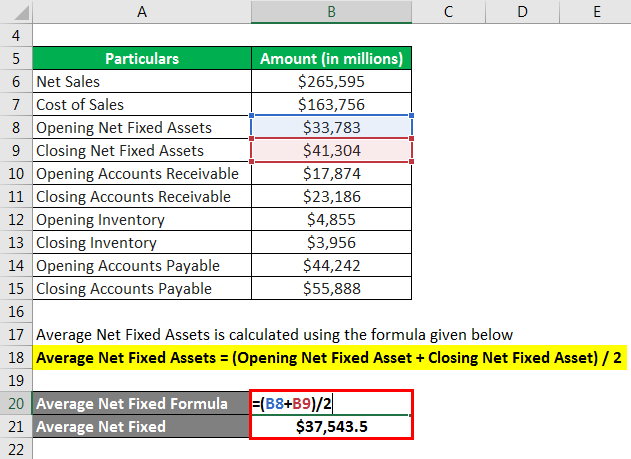Click the formula cell showing =(B8+B9)/2
This screenshot has width=631, height=459.
331,403
